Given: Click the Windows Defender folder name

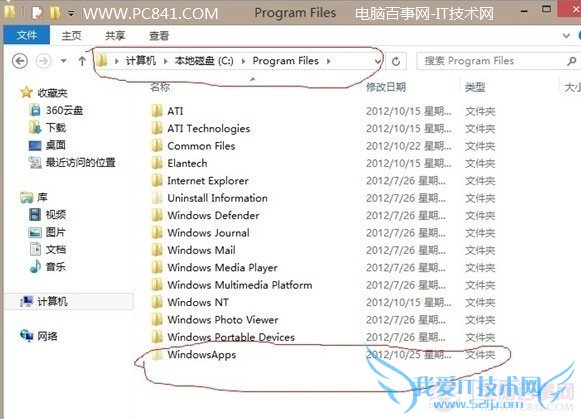Looking at the screenshot, I should (x=213, y=215).
